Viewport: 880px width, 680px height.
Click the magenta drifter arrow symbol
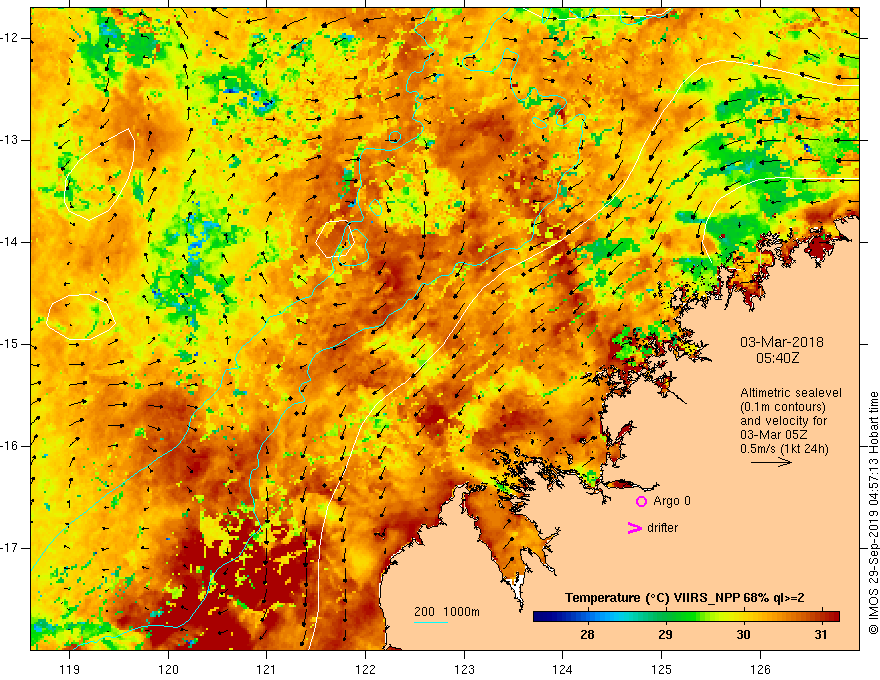634,528
